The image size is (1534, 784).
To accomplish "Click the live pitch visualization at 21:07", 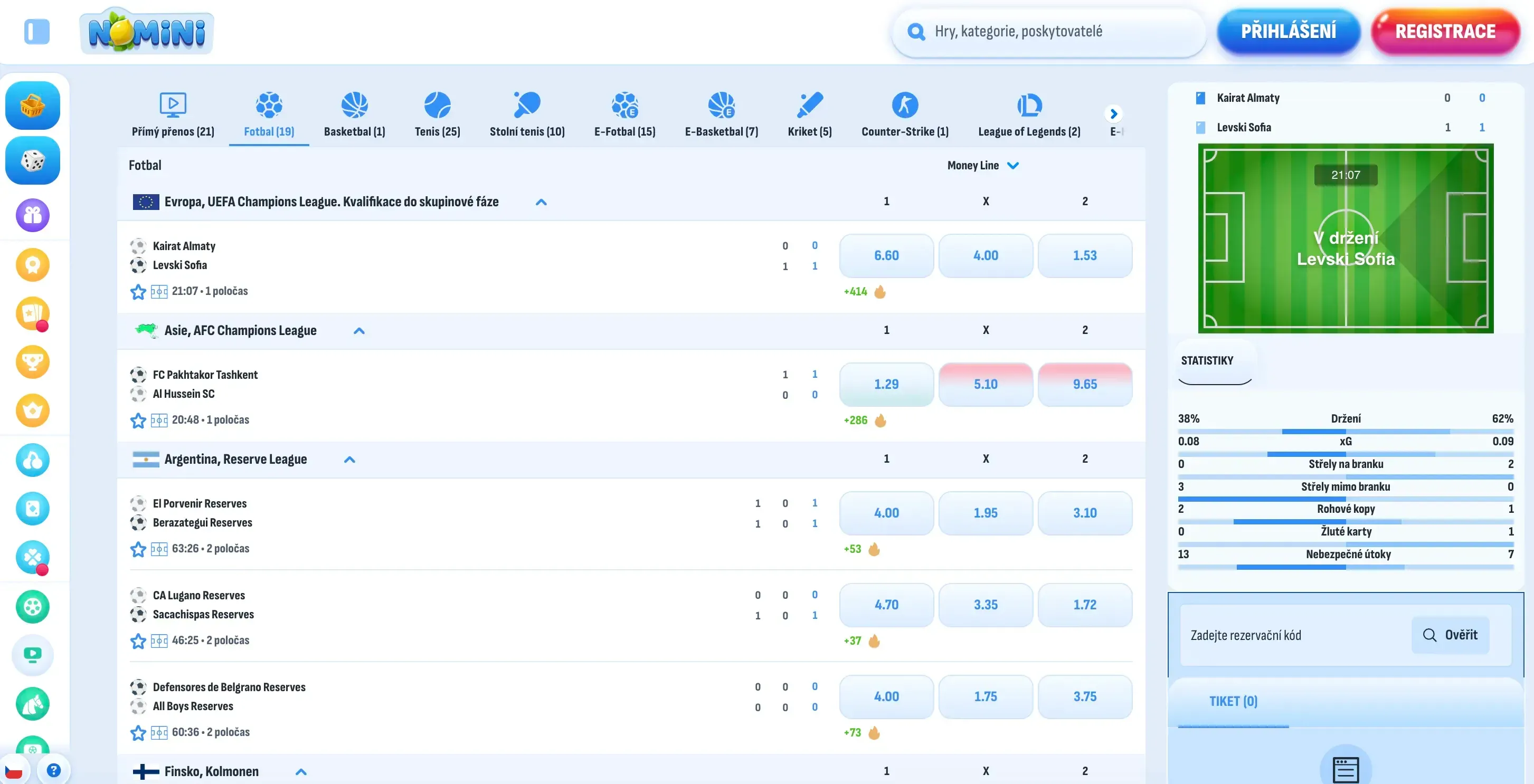I will tap(1345, 238).
